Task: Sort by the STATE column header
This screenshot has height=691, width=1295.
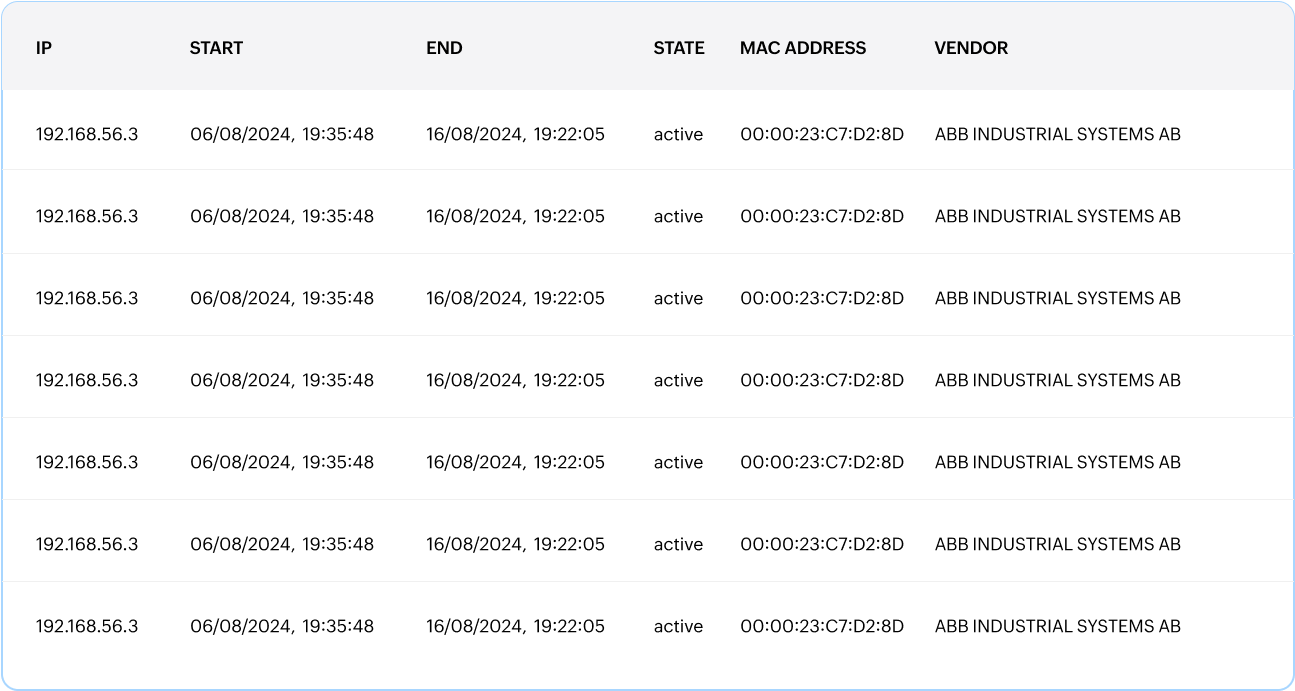Action: pos(679,47)
